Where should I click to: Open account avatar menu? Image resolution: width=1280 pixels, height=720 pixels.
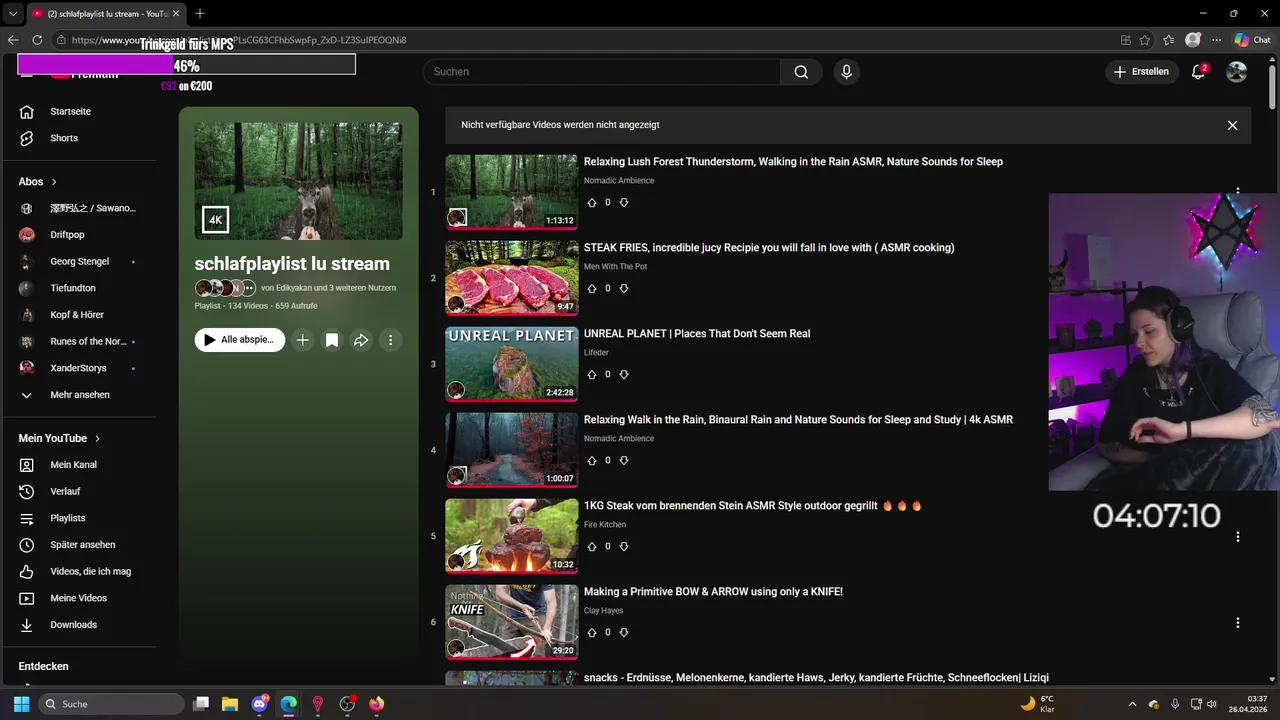click(x=1237, y=72)
